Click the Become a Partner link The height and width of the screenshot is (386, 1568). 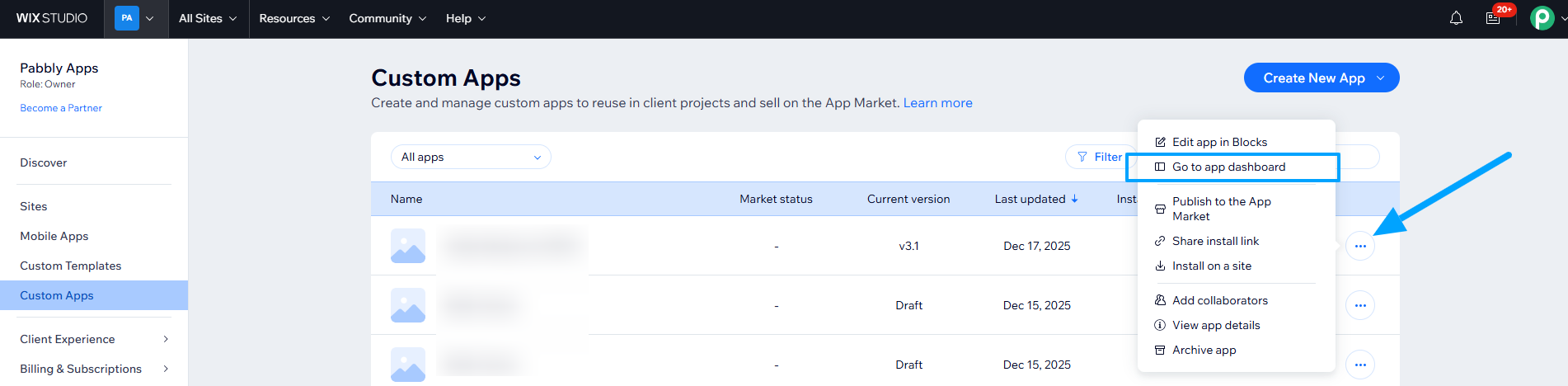[x=61, y=108]
